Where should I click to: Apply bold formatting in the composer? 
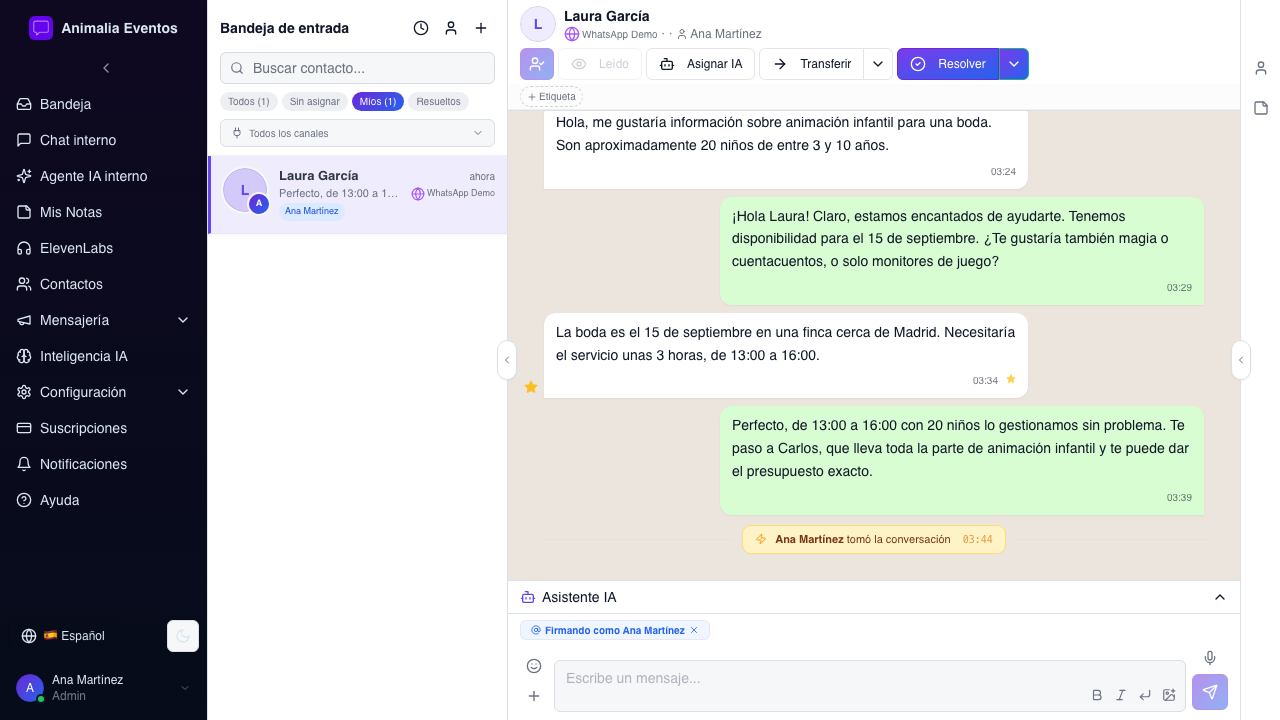[1097, 695]
